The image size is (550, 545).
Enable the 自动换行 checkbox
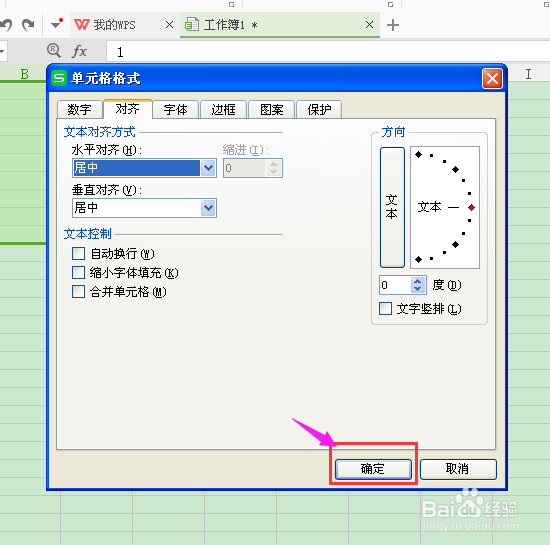tap(78, 253)
